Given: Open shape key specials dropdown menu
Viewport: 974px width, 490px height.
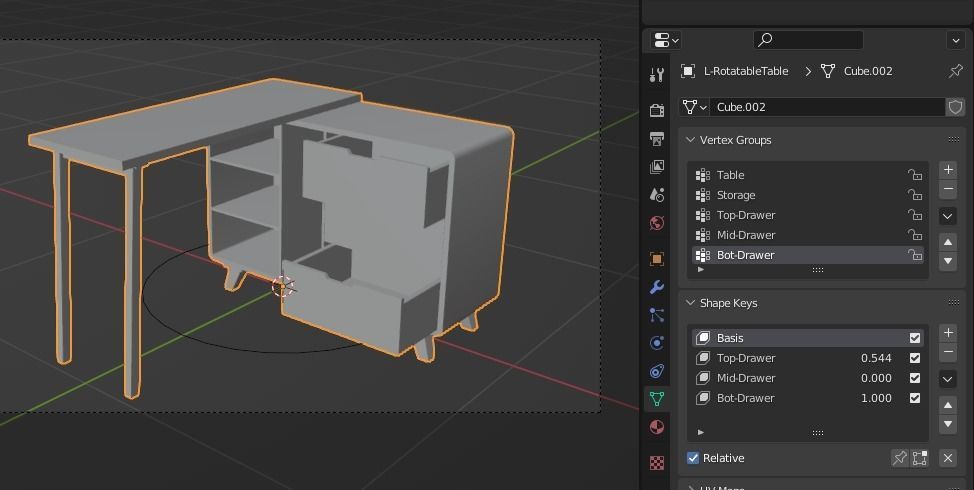Looking at the screenshot, I should pyautogui.click(x=948, y=379).
